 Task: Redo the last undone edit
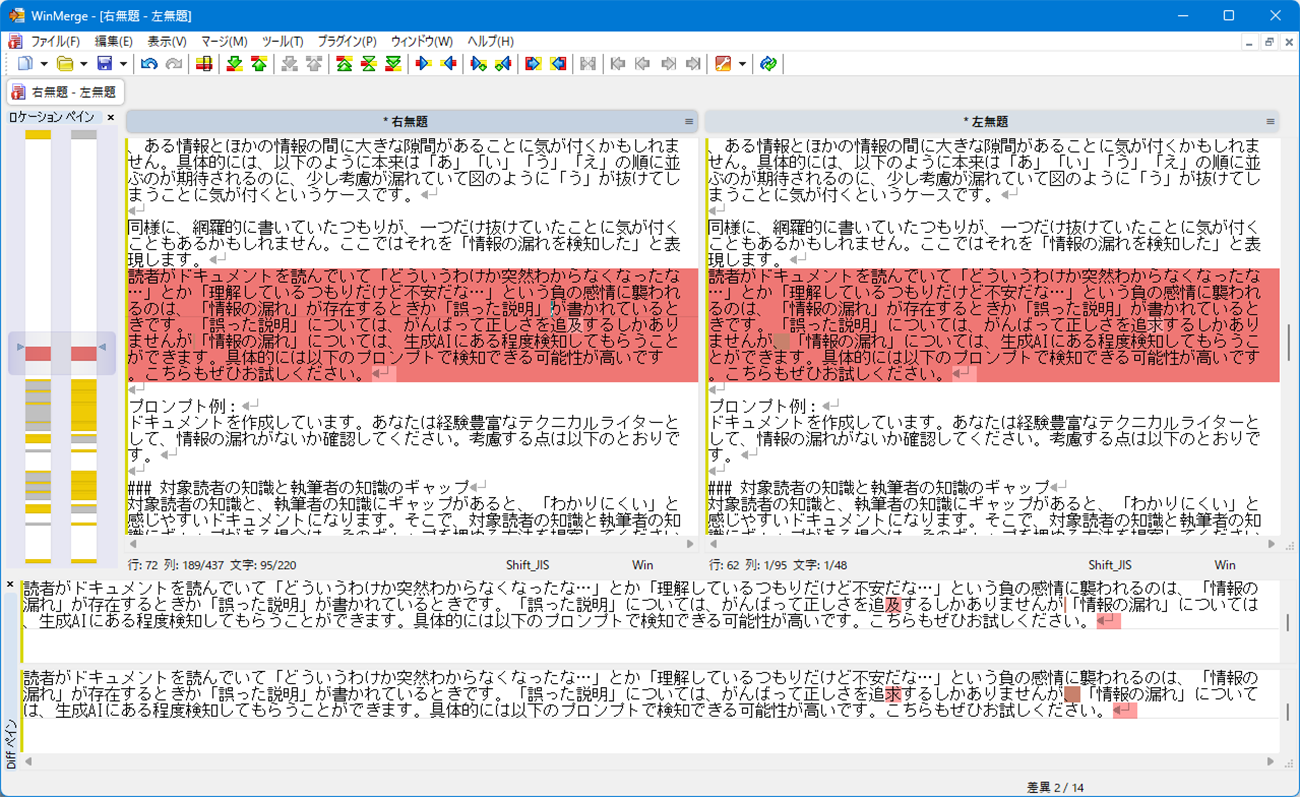[x=173, y=64]
